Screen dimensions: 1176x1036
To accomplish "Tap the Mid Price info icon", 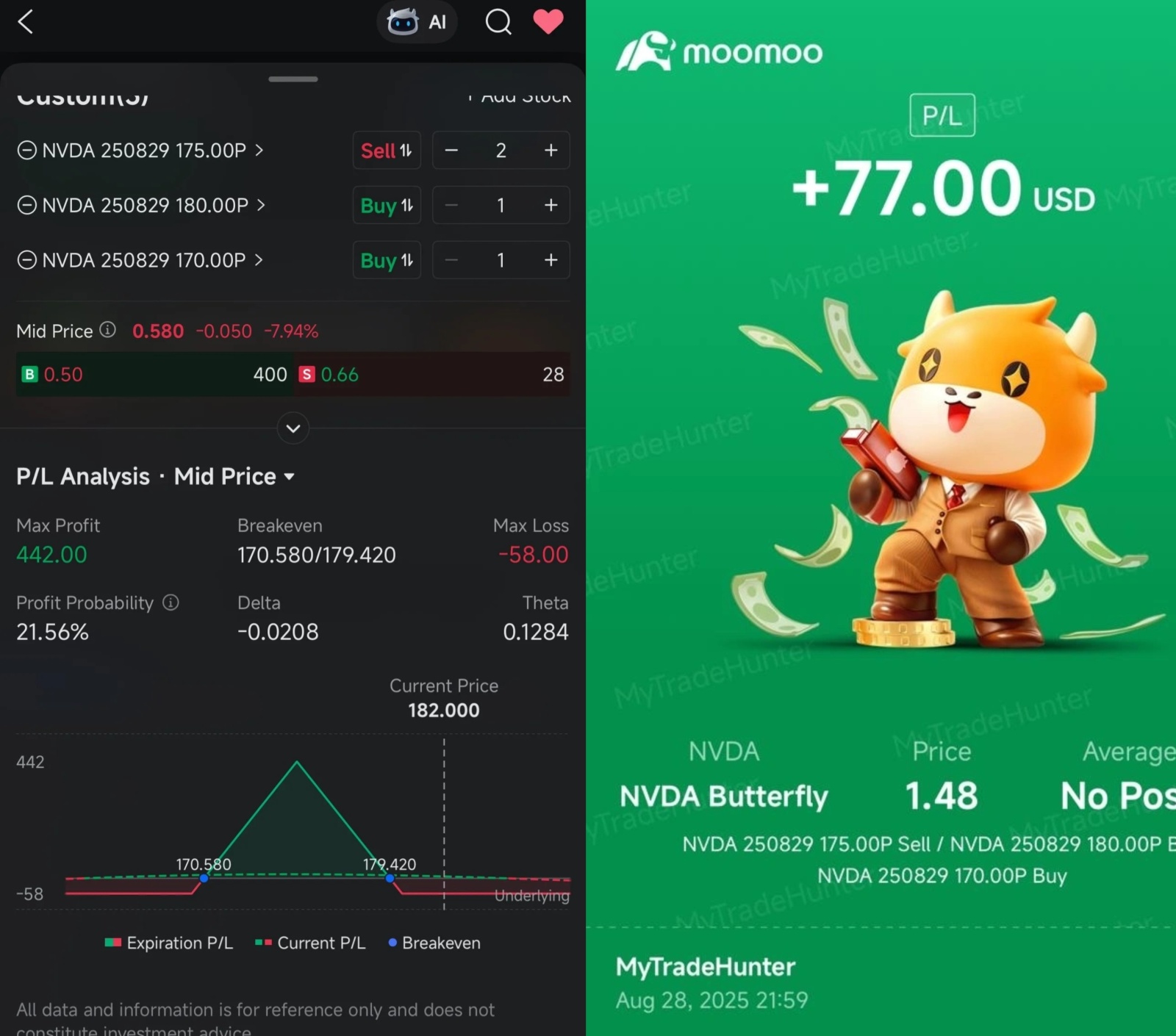I will (108, 330).
